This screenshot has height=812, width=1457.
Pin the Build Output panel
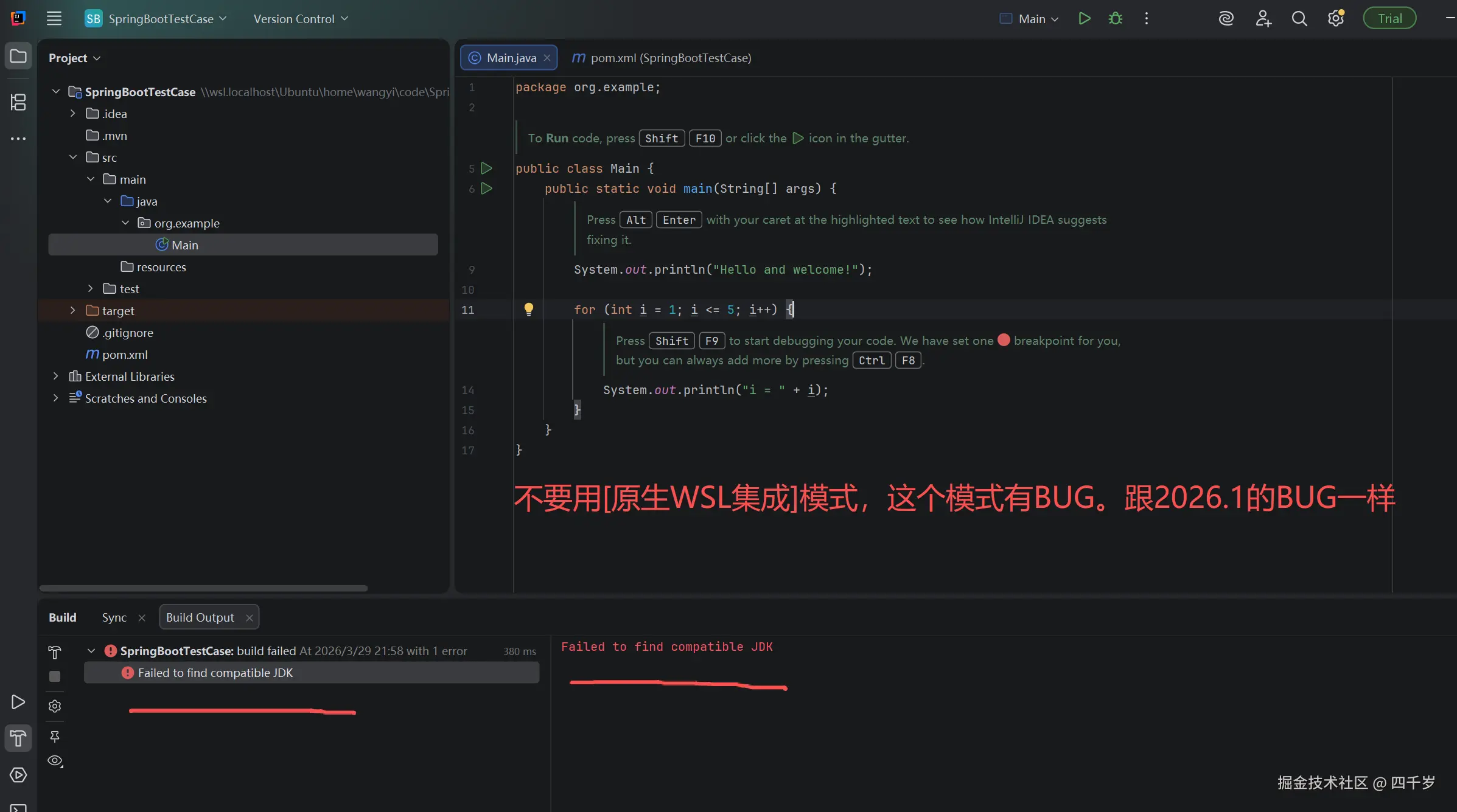point(55,737)
